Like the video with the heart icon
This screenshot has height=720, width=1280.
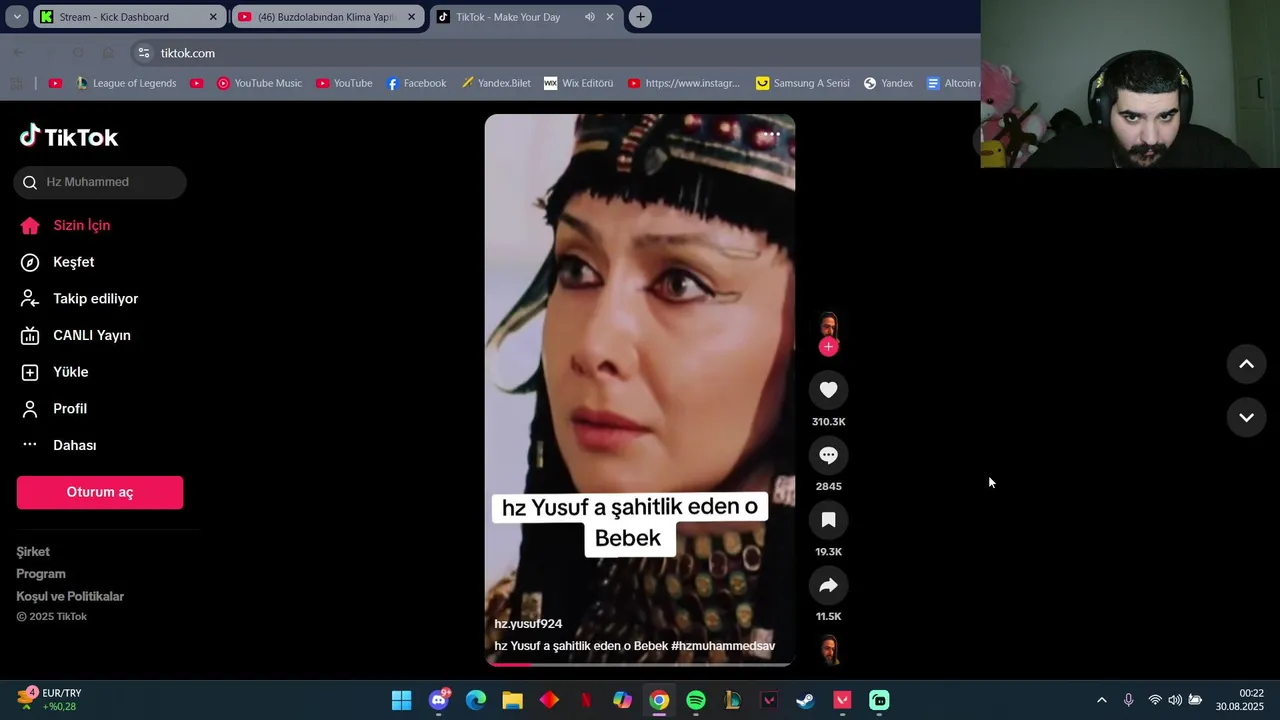coord(828,390)
